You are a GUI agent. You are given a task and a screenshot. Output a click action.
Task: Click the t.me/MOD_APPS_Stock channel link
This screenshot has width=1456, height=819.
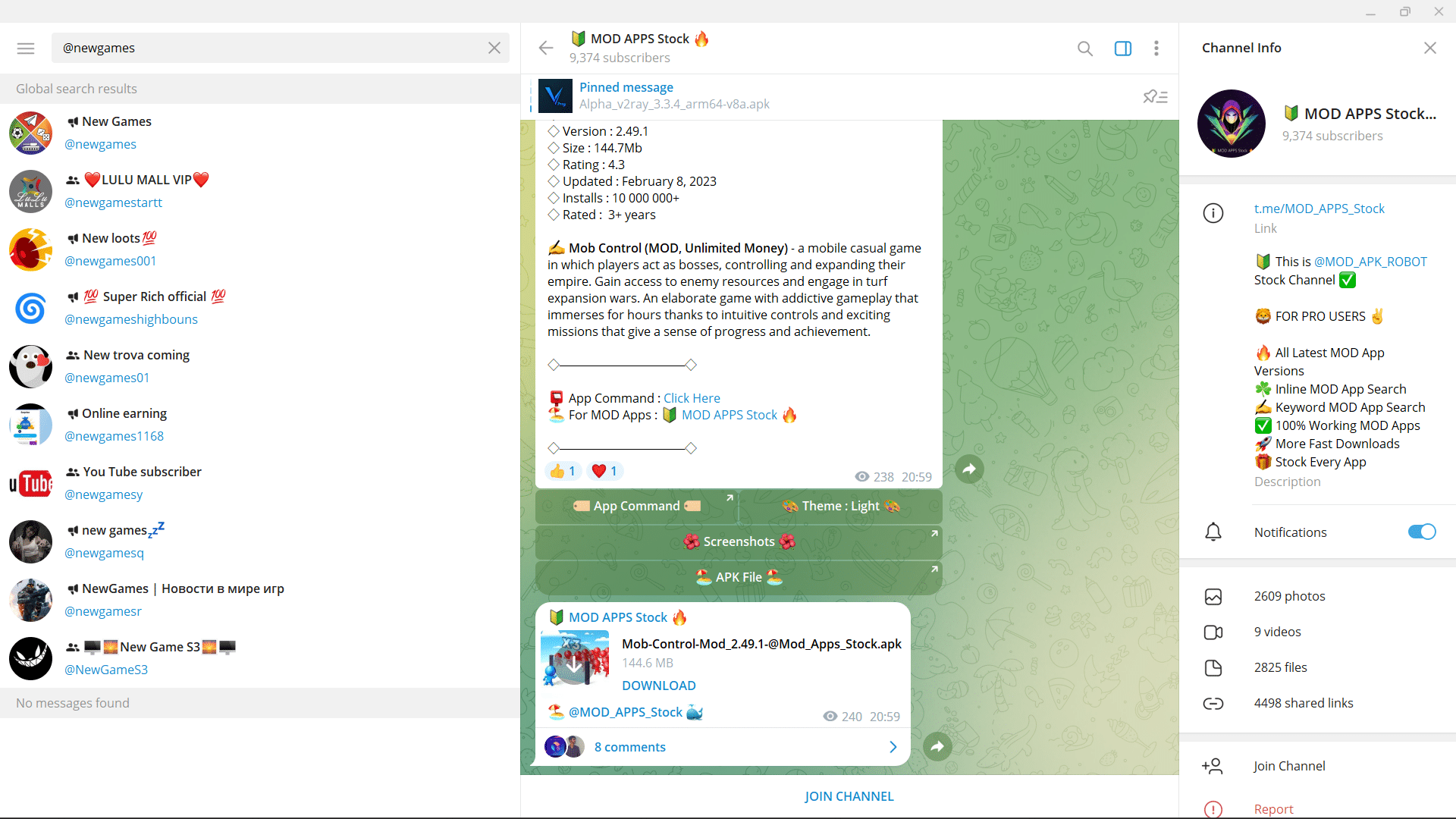1319,208
